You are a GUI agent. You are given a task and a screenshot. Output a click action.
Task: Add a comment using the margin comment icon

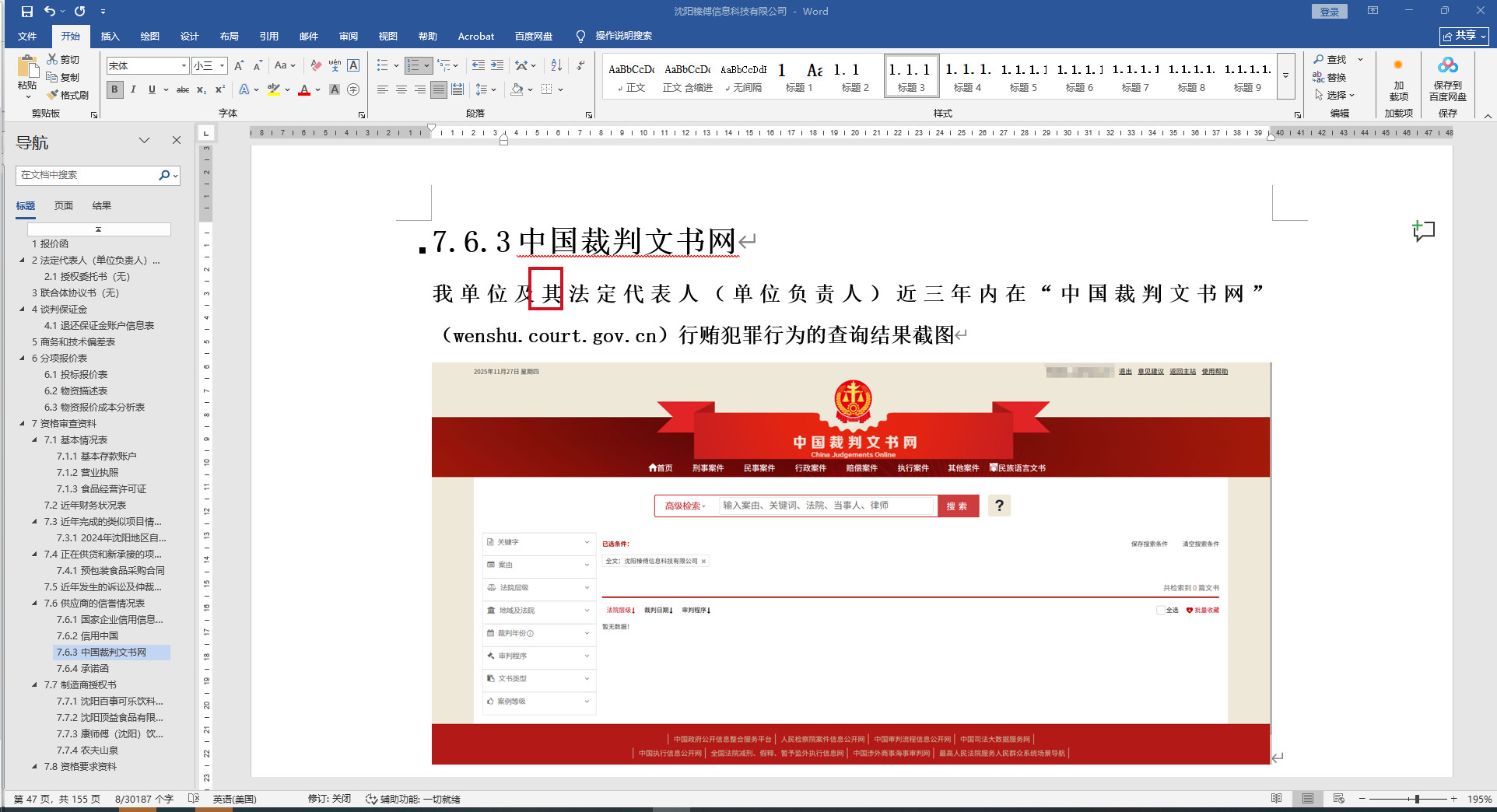(1424, 231)
